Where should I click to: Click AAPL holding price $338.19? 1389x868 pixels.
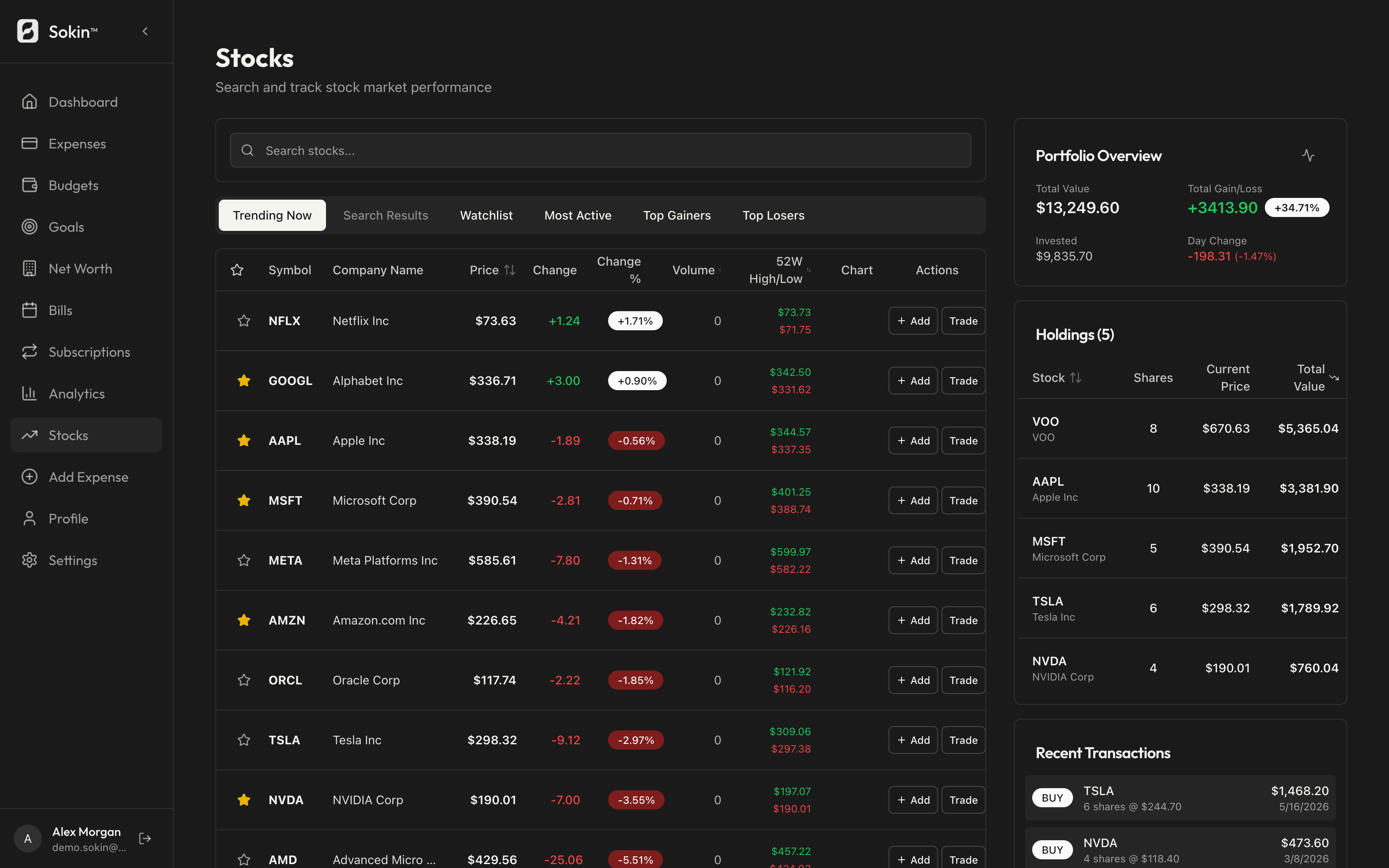(x=1226, y=489)
